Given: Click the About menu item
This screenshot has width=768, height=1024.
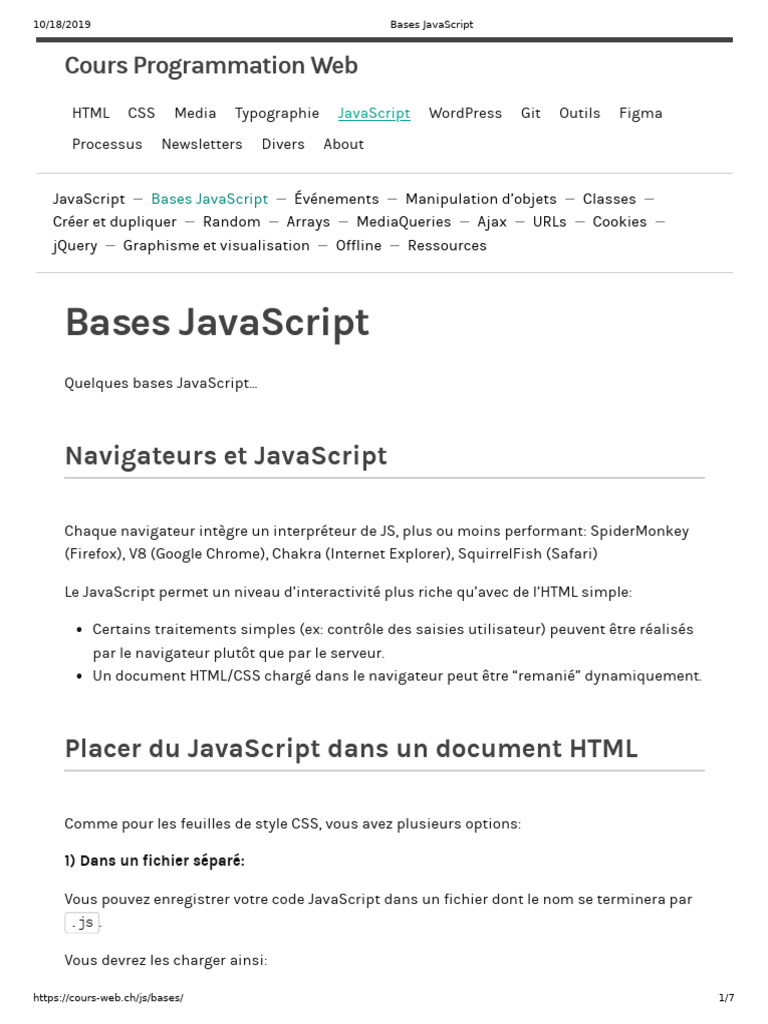Looking at the screenshot, I should coord(343,144).
